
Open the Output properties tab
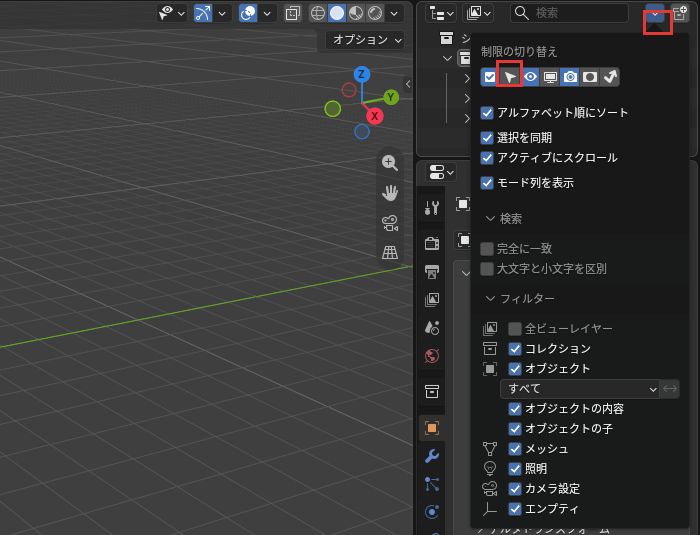click(432, 272)
